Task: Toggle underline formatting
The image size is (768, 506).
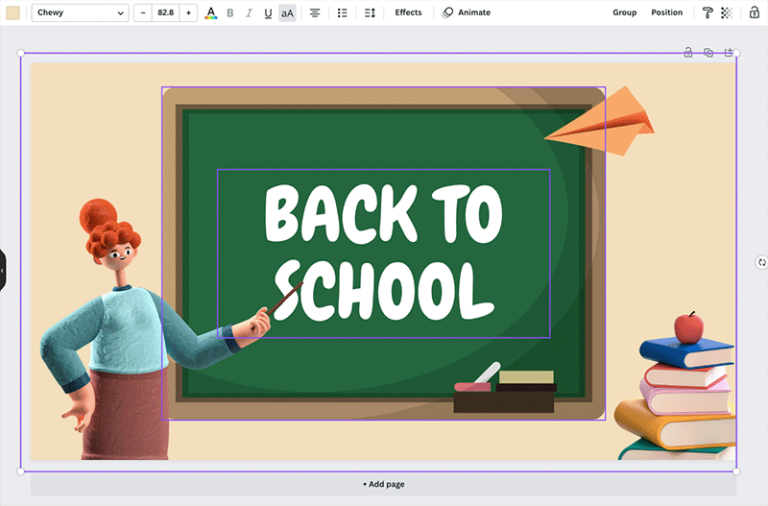Action: pyautogui.click(x=268, y=13)
